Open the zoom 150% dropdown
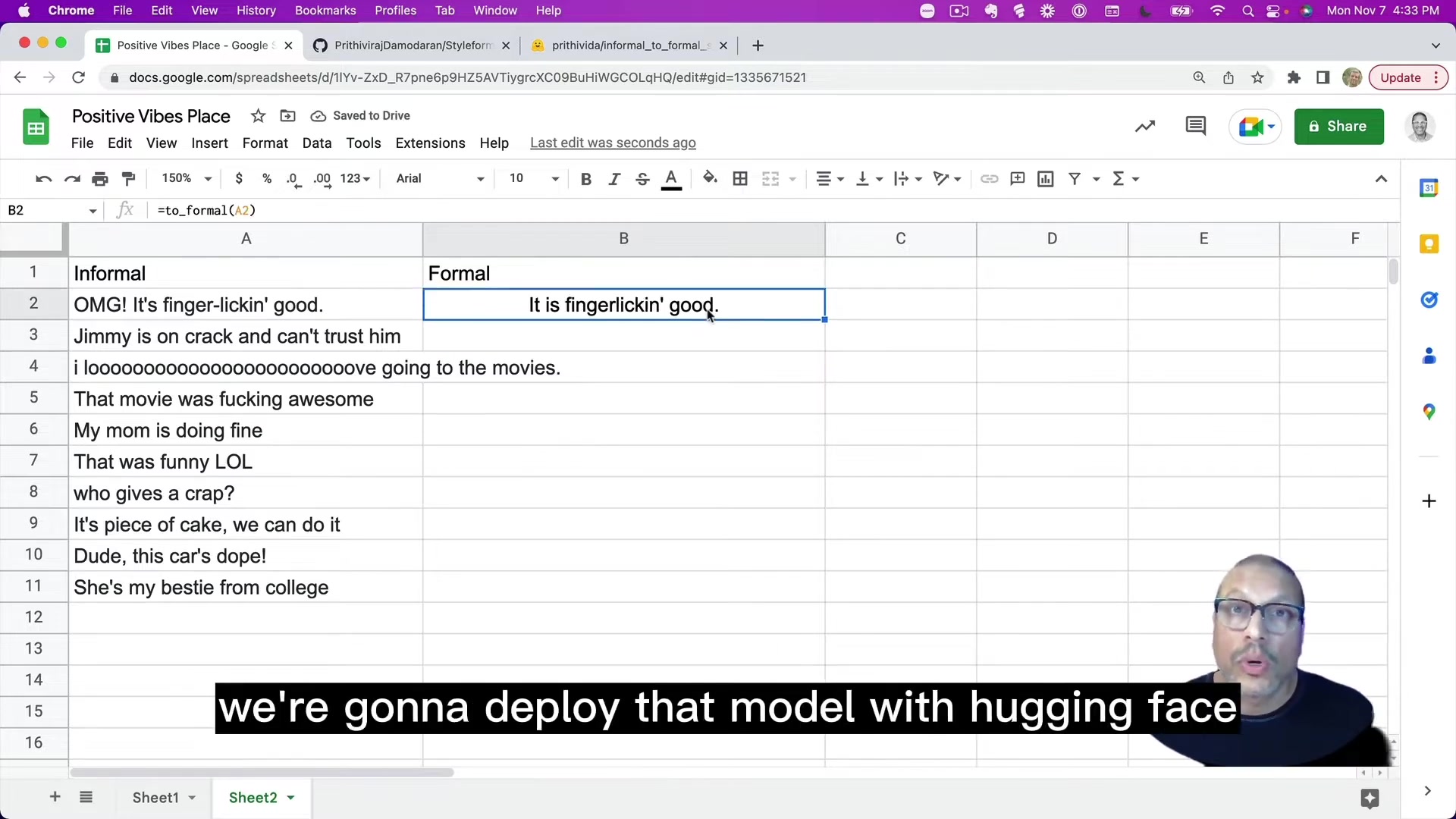The height and width of the screenshot is (819, 1456). (187, 178)
